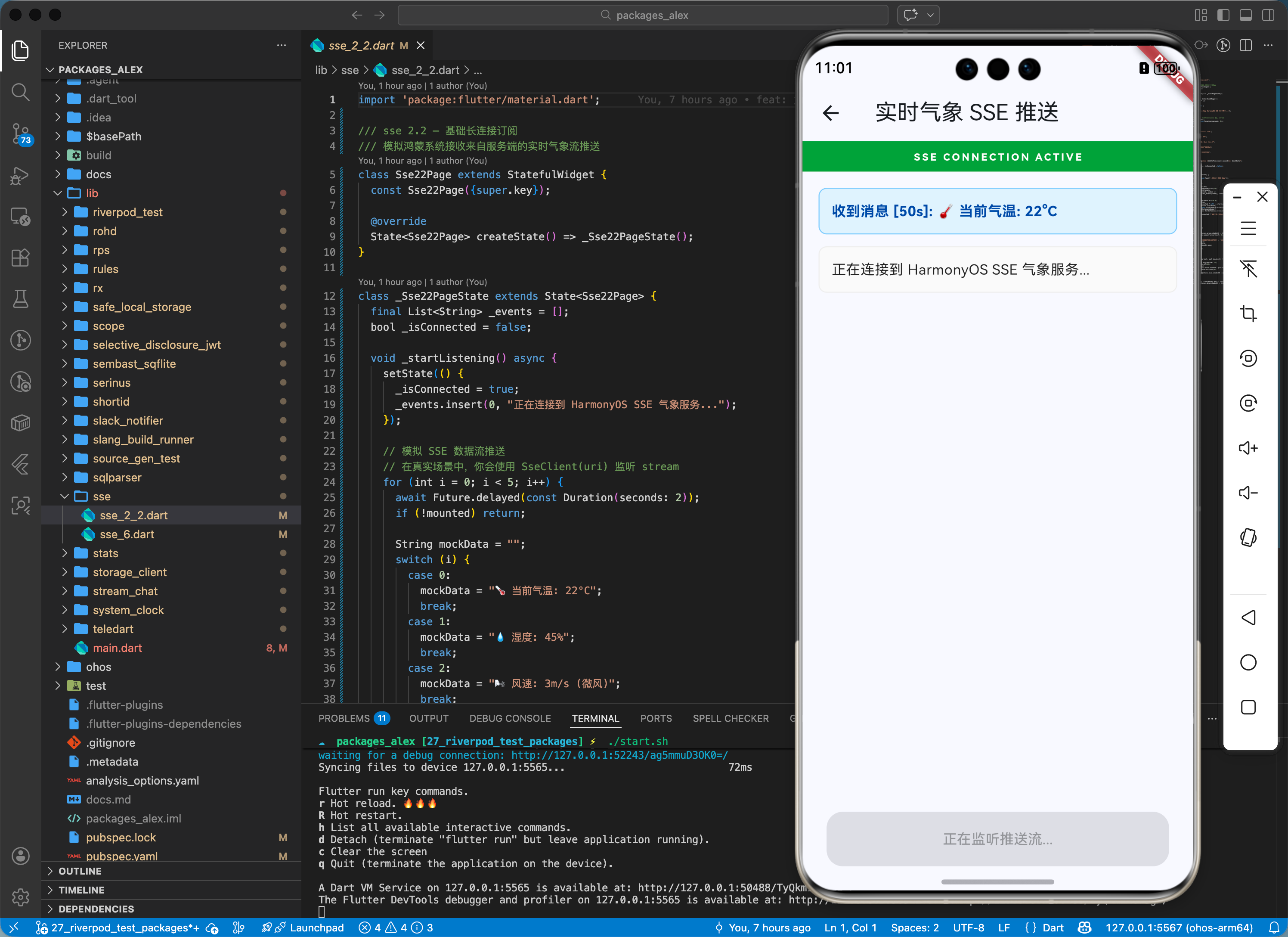This screenshot has height=937, width=1288.
Task: Click emulator volume up icon
Action: tap(1248, 448)
